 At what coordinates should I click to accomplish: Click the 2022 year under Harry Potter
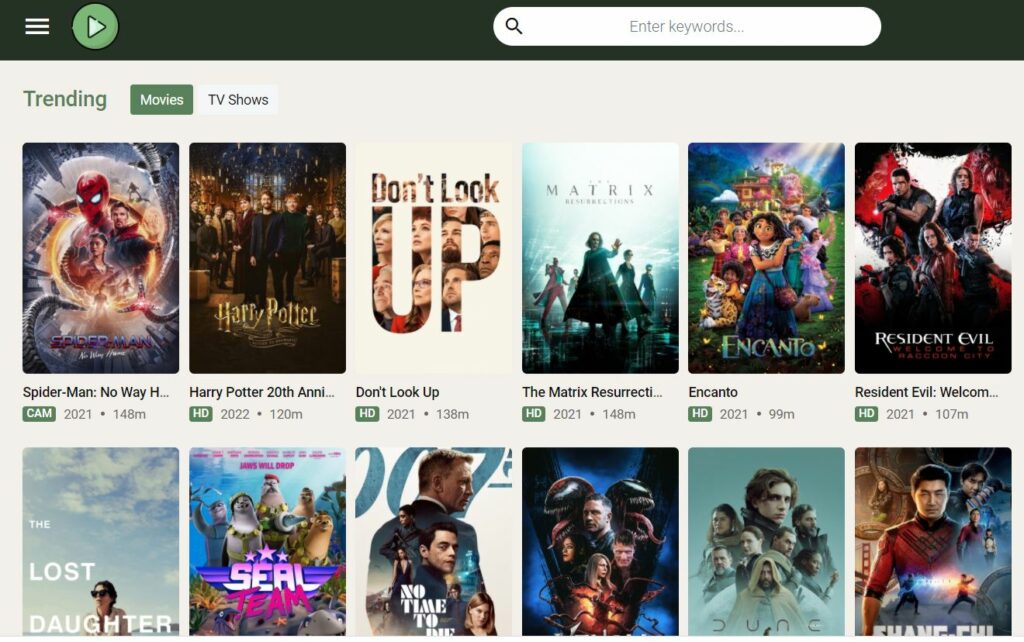[235, 414]
